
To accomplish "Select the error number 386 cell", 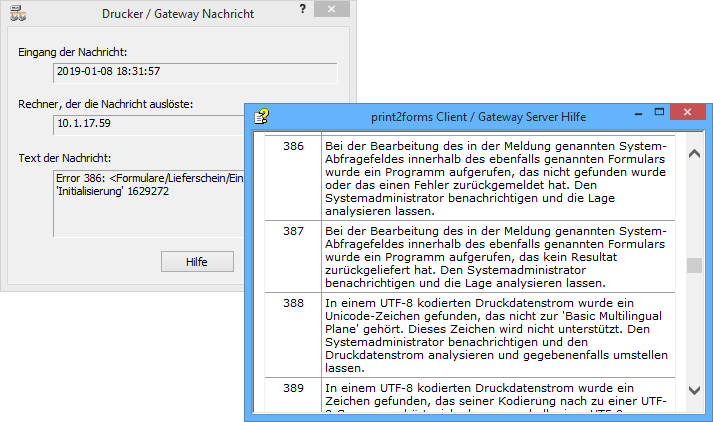I will pos(293,146).
